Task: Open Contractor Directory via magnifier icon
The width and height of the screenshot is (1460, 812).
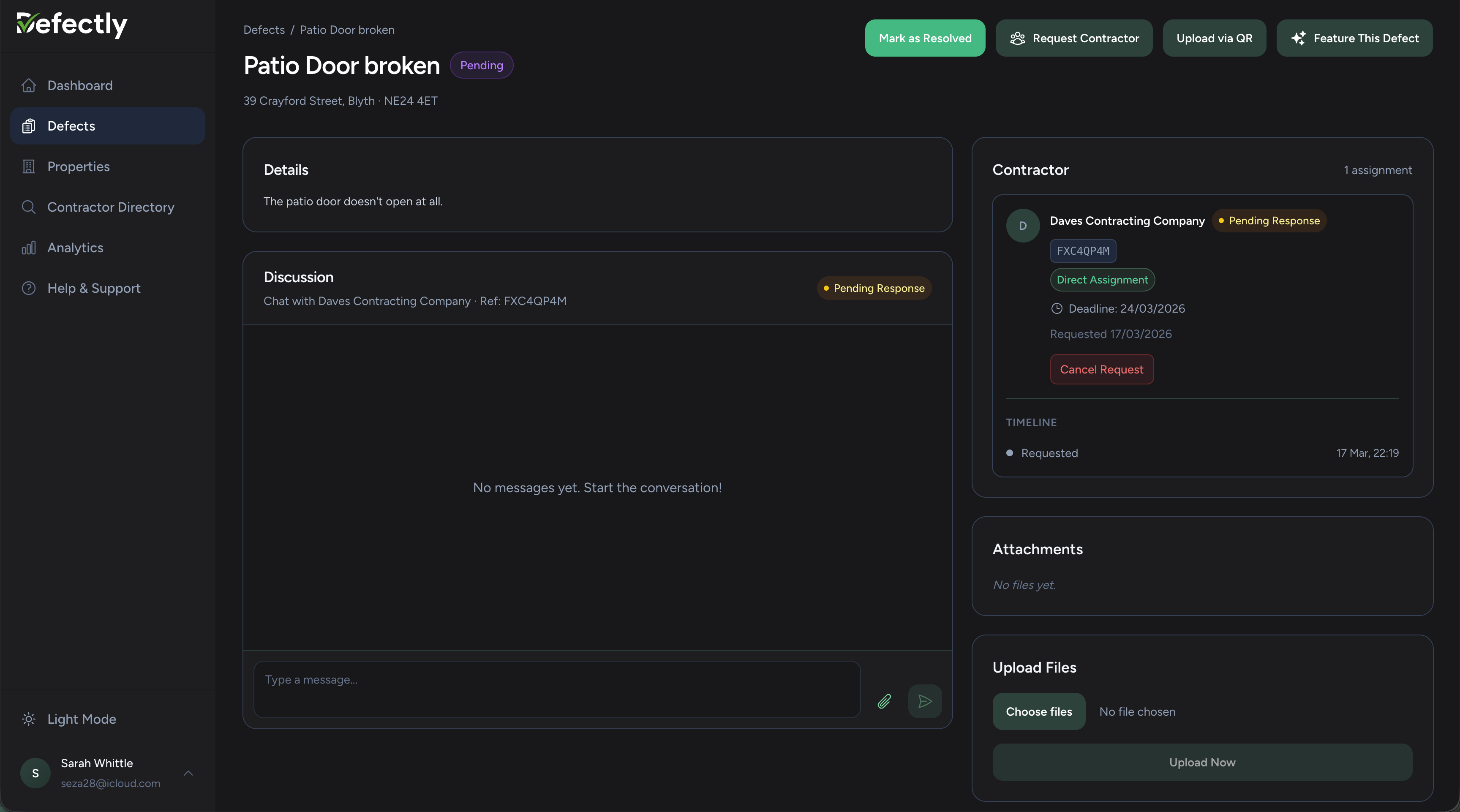Action: pos(29,207)
